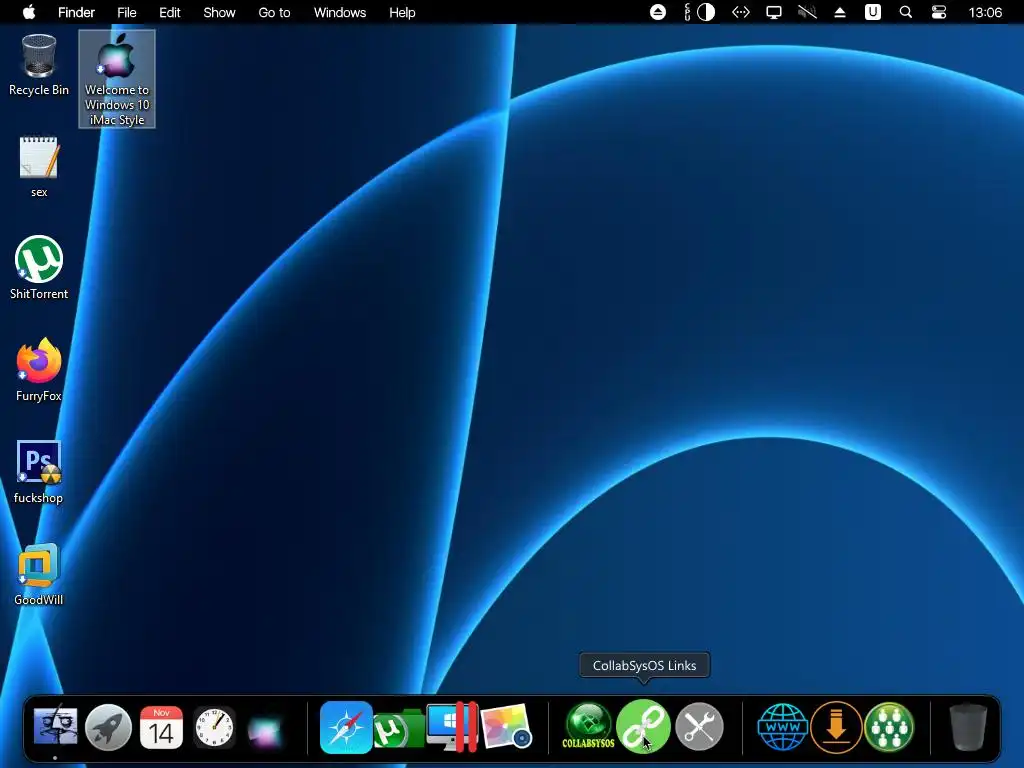Click the white U square menu bar icon

pos(872,12)
